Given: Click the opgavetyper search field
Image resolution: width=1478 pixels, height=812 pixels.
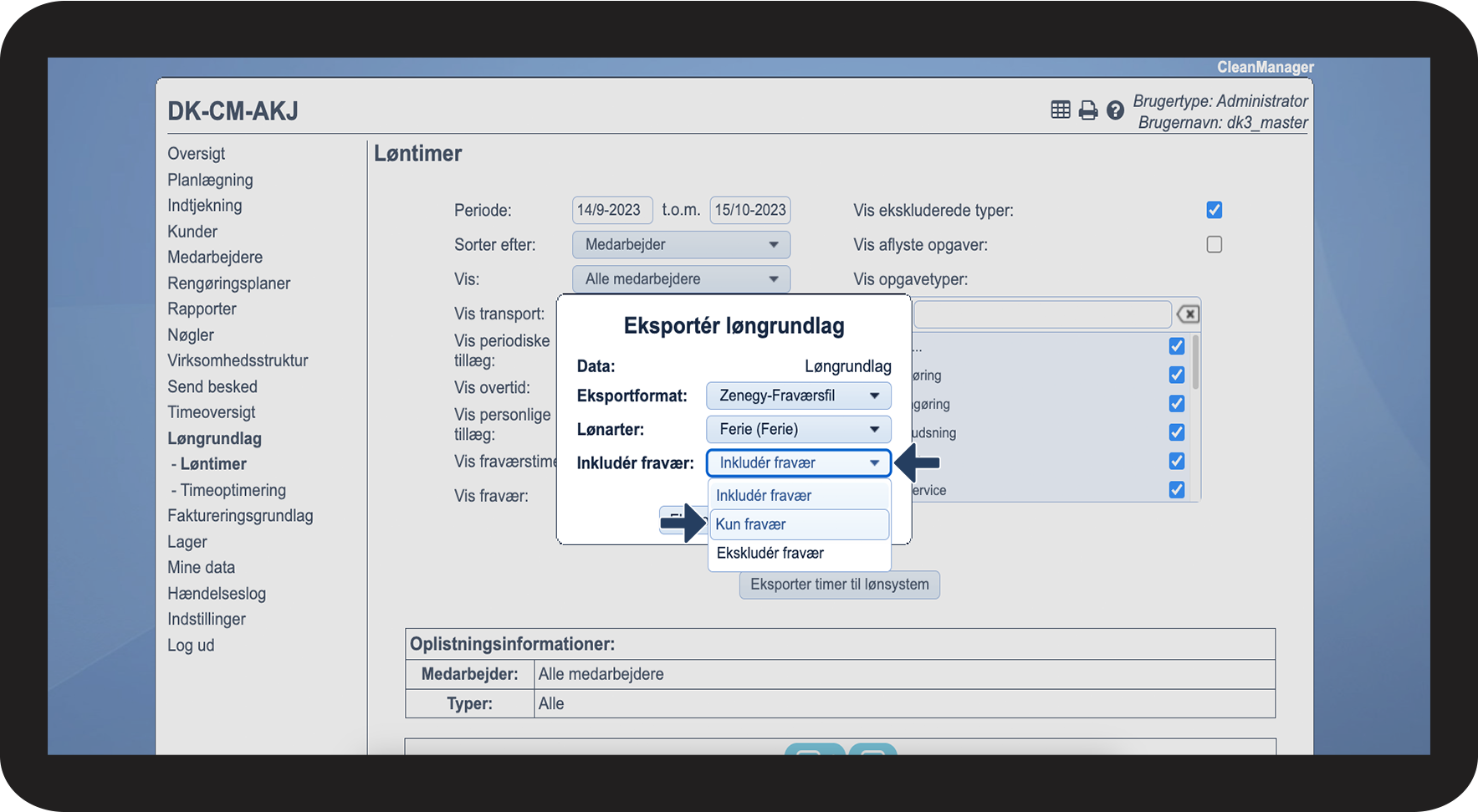Looking at the screenshot, I should click(x=1042, y=314).
